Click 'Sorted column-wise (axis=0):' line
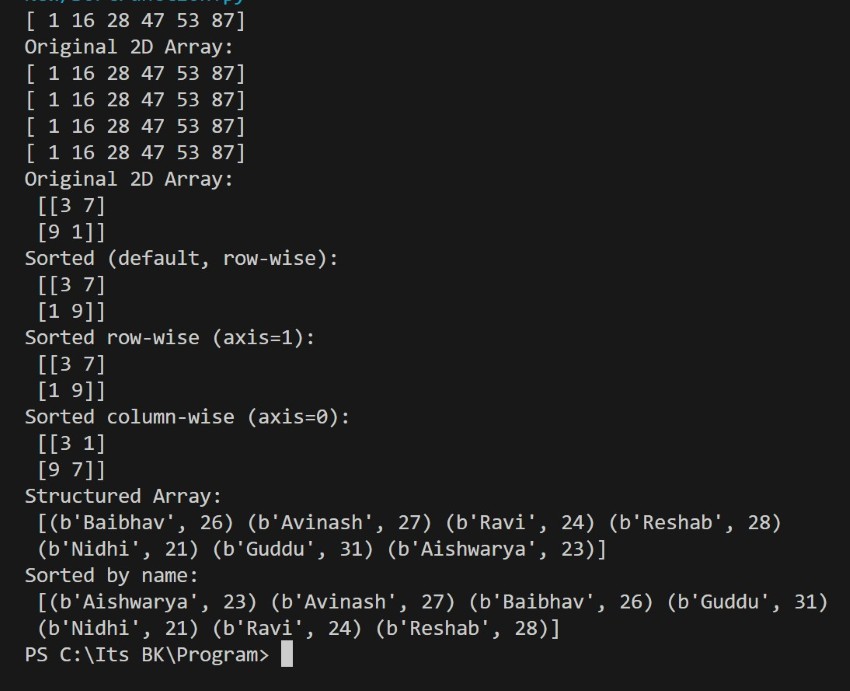The height and width of the screenshot is (691, 850). pos(188,417)
